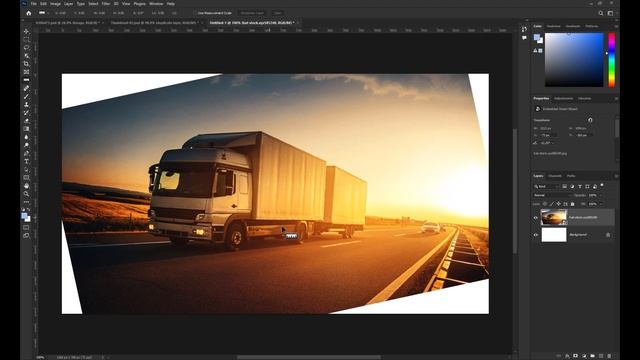Select the Dodge tool
The image size is (640, 360).
pyautogui.click(x=27, y=145)
